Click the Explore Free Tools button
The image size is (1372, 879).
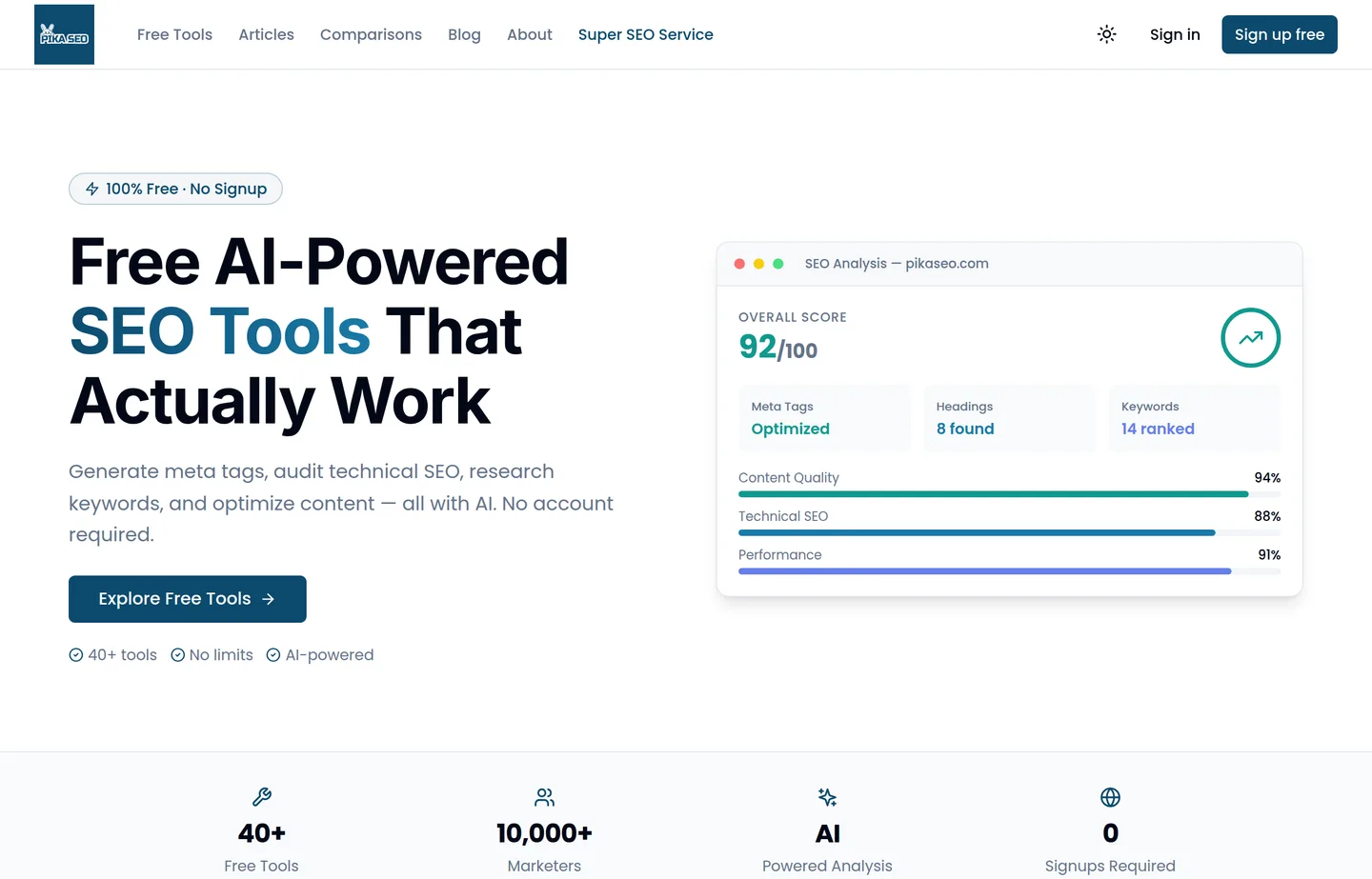tap(188, 599)
